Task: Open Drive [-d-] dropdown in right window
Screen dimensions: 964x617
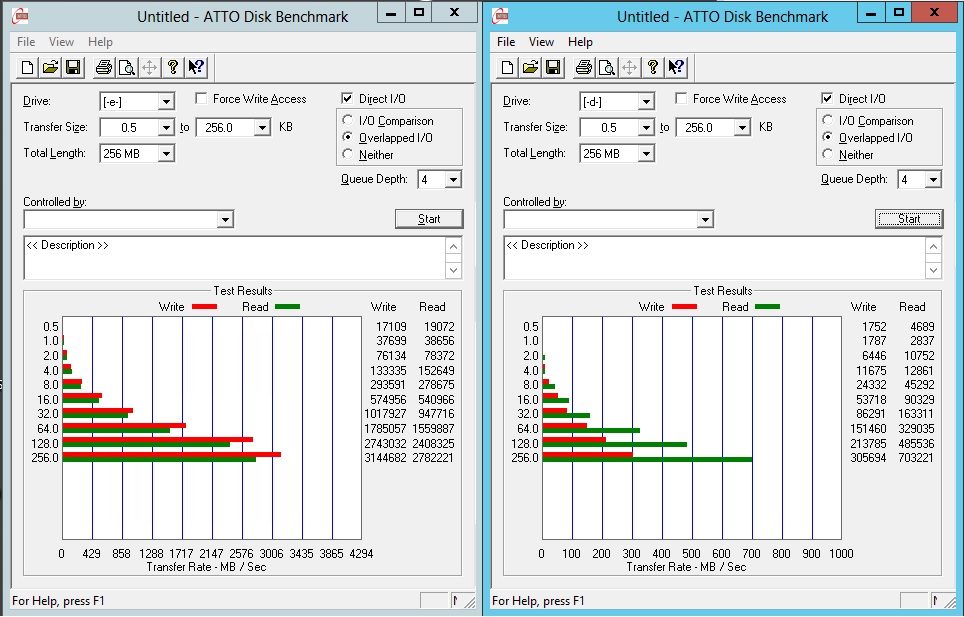Action: point(646,101)
